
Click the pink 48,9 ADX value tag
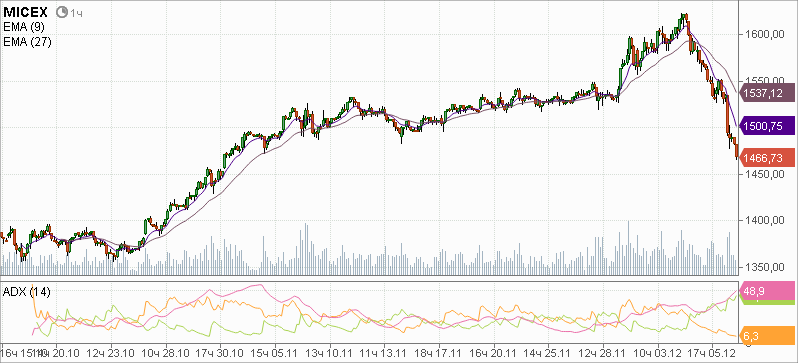(x=768, y=291)
